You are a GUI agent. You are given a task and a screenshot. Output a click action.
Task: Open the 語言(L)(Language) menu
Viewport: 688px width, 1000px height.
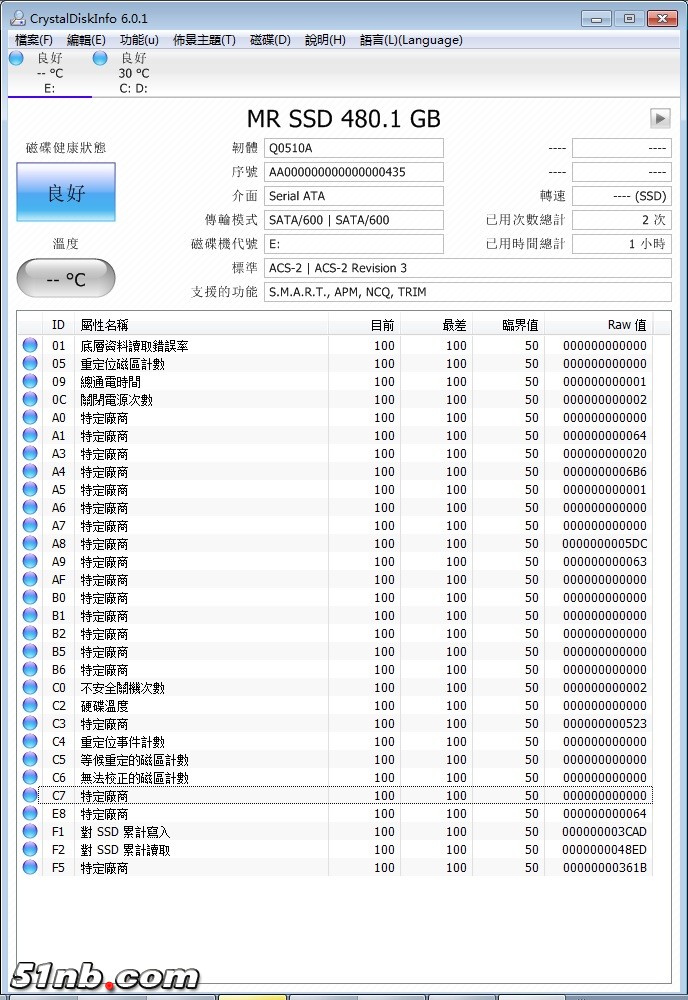[x=411, y=40]
